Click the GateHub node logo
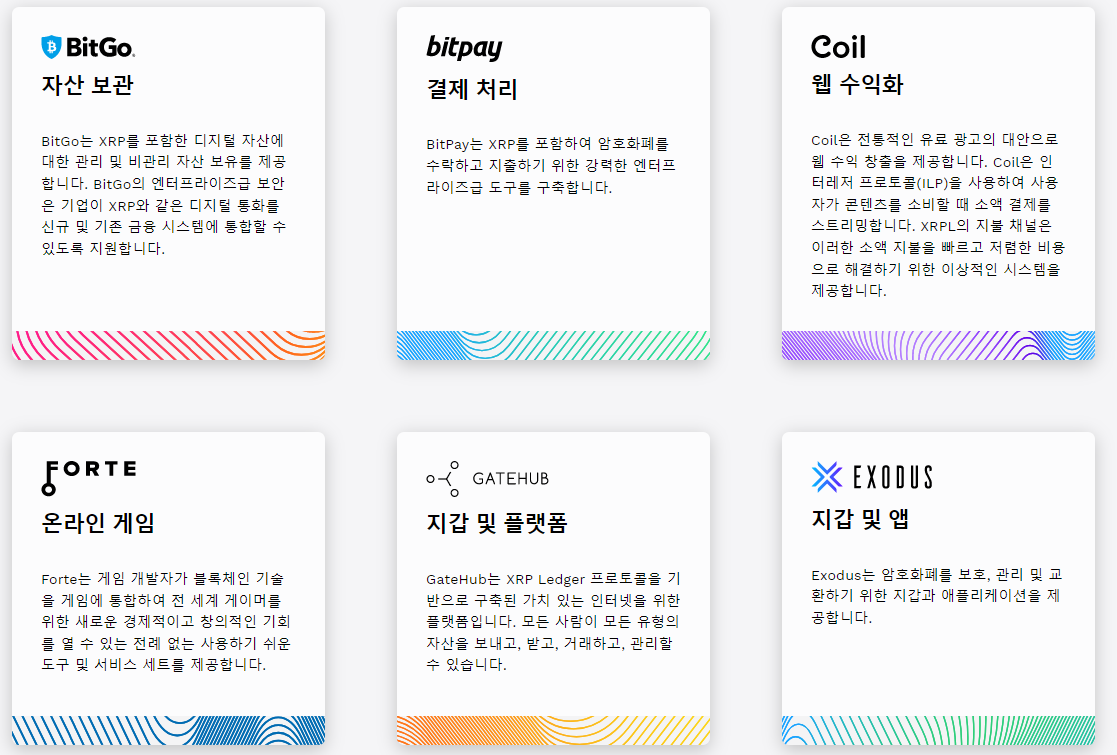 (443, 479)
